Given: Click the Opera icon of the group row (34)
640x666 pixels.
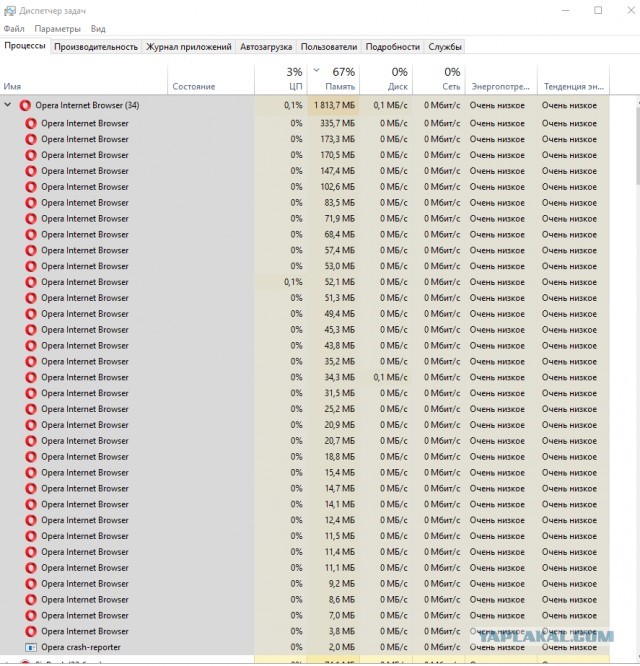Looking at the screenshot, I should [25, 105].
